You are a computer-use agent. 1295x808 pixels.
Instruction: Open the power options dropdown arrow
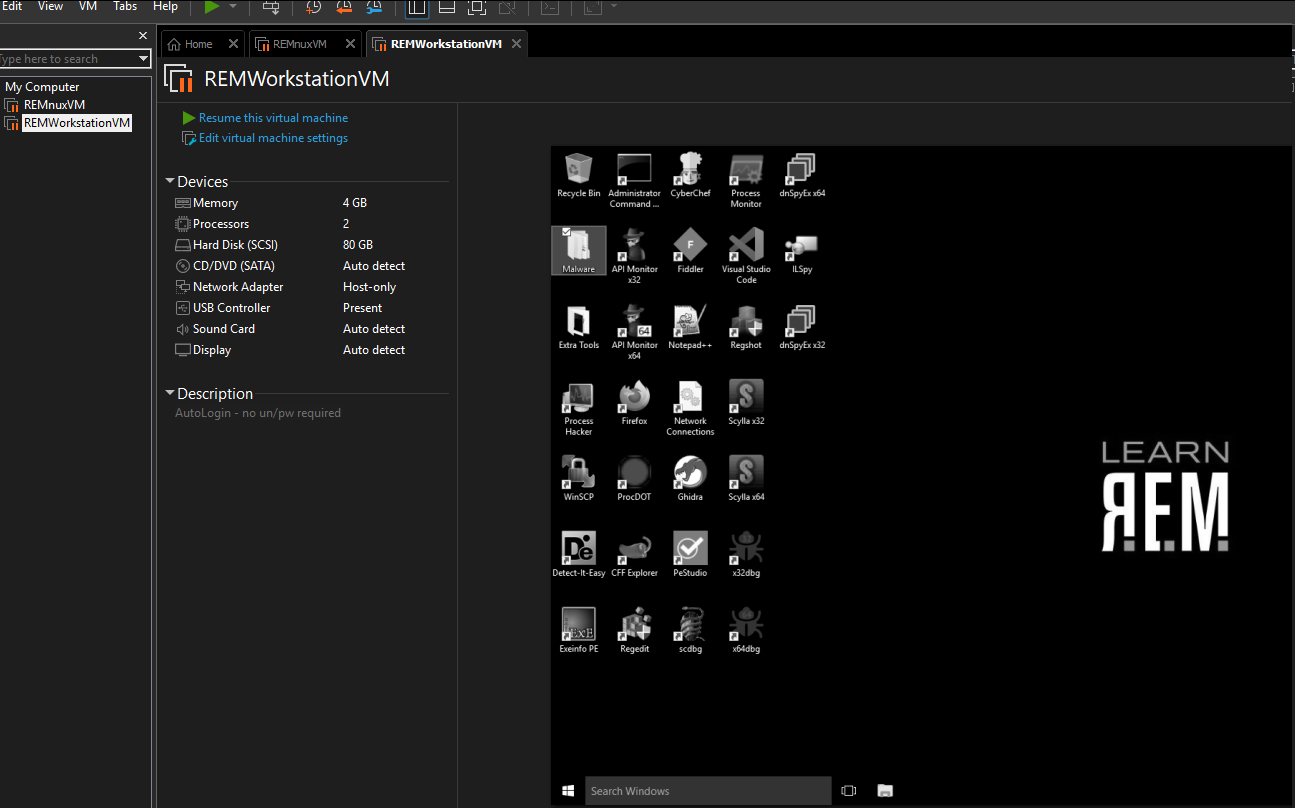coord(233,7)
